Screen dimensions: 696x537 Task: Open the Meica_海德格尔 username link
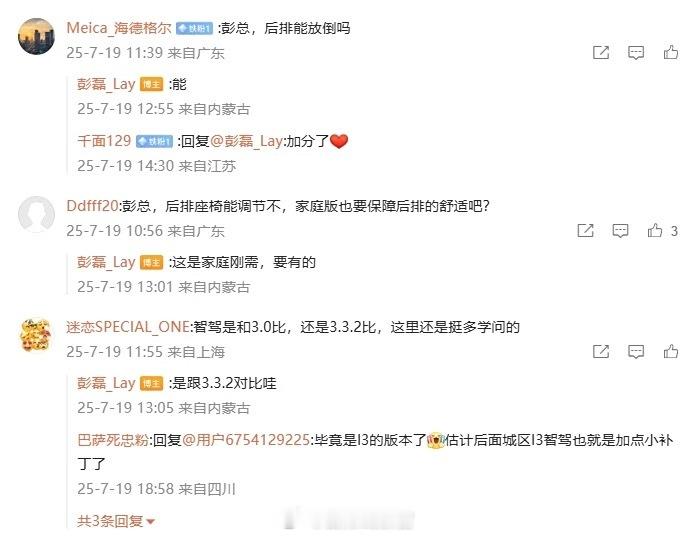(x=119, y=28)
